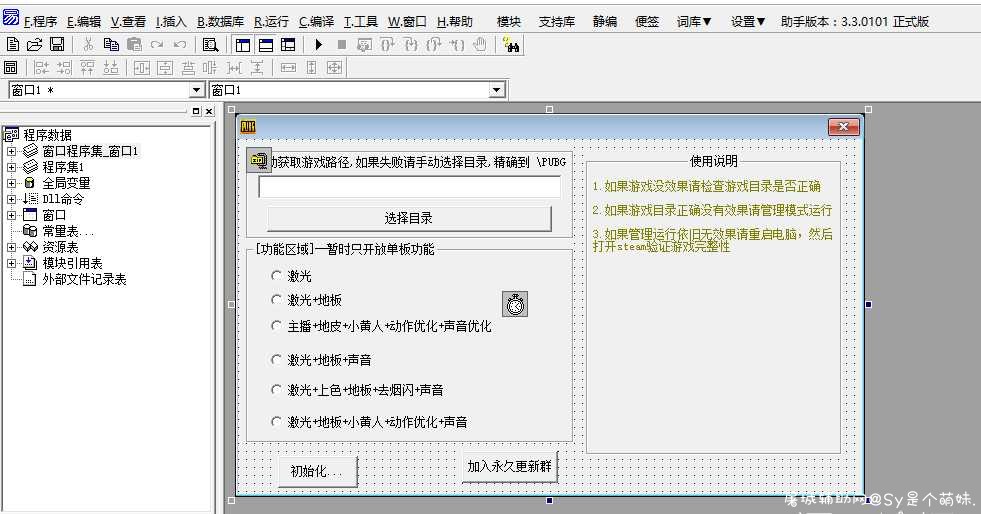Image resolution: width=981 pixels, height=514 pixels.
Task: Click the same height sizing icon
Action: [x=312, y=68]
